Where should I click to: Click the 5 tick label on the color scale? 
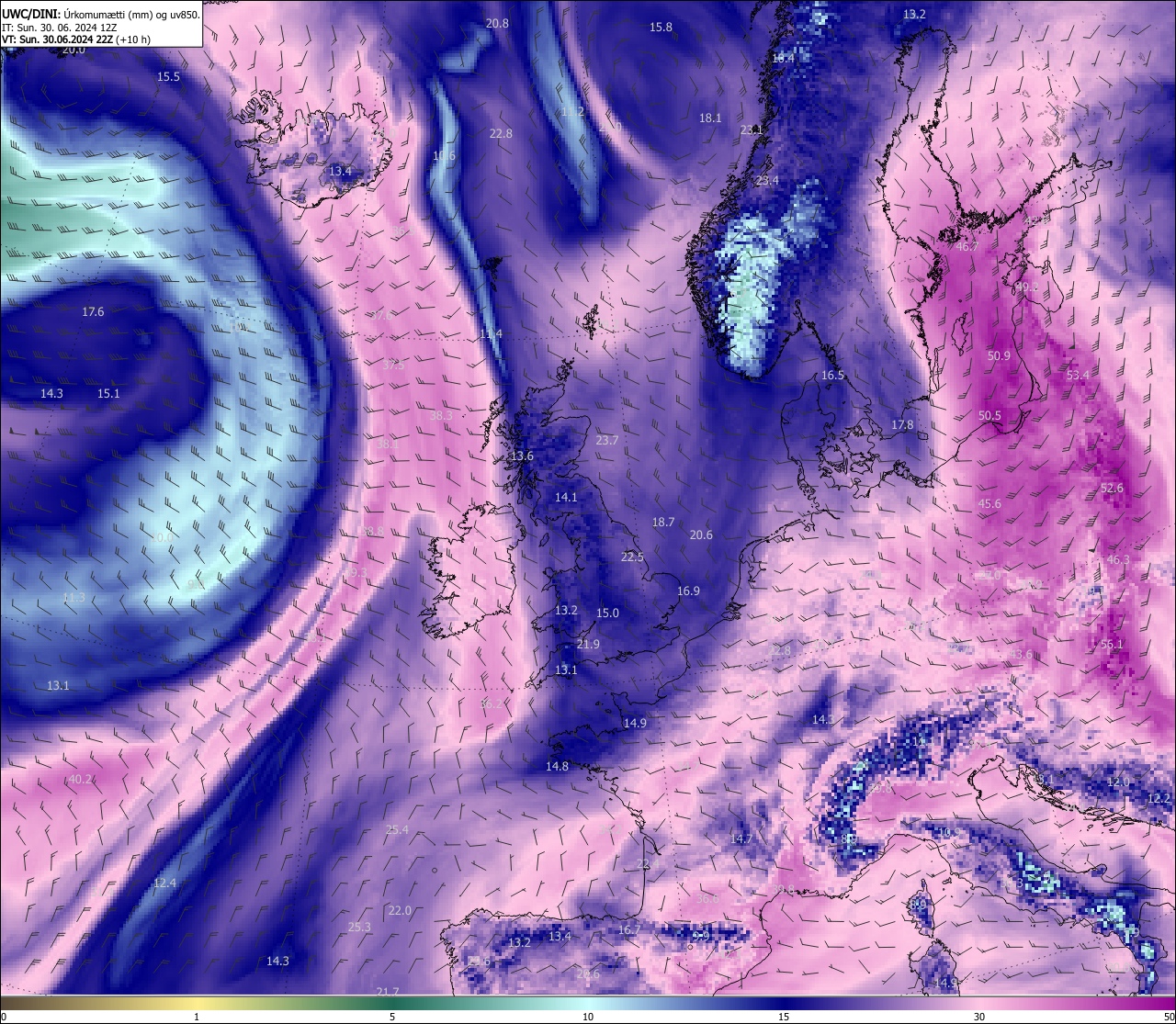point(392,1017)
